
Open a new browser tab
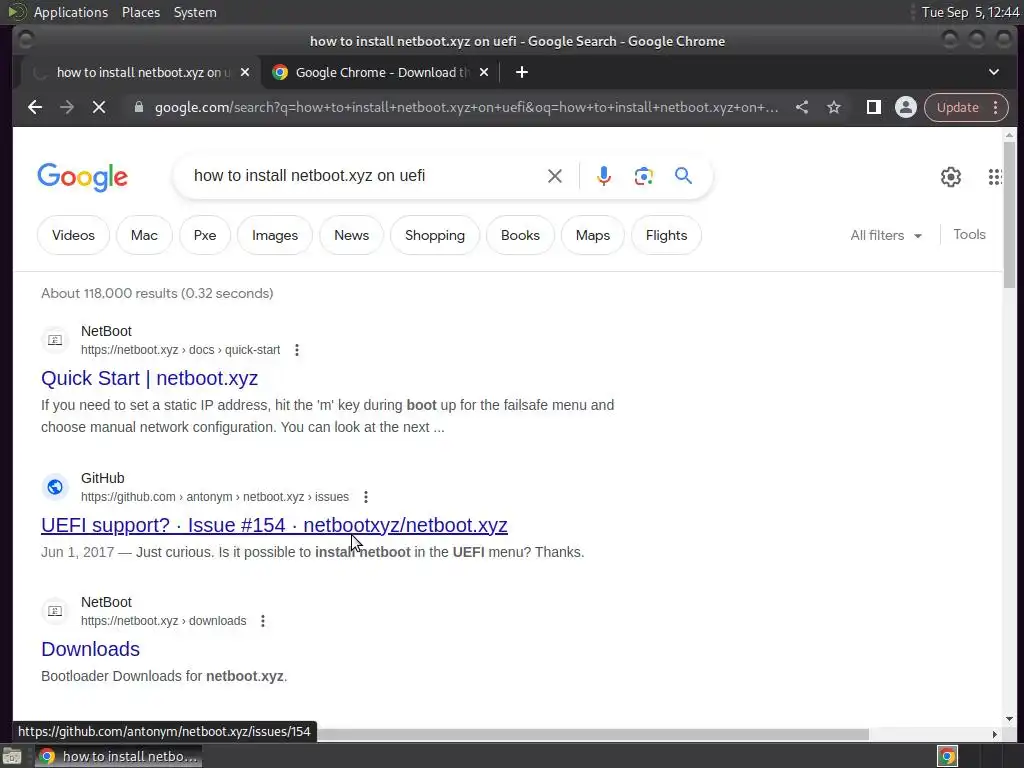click(521, 72)
